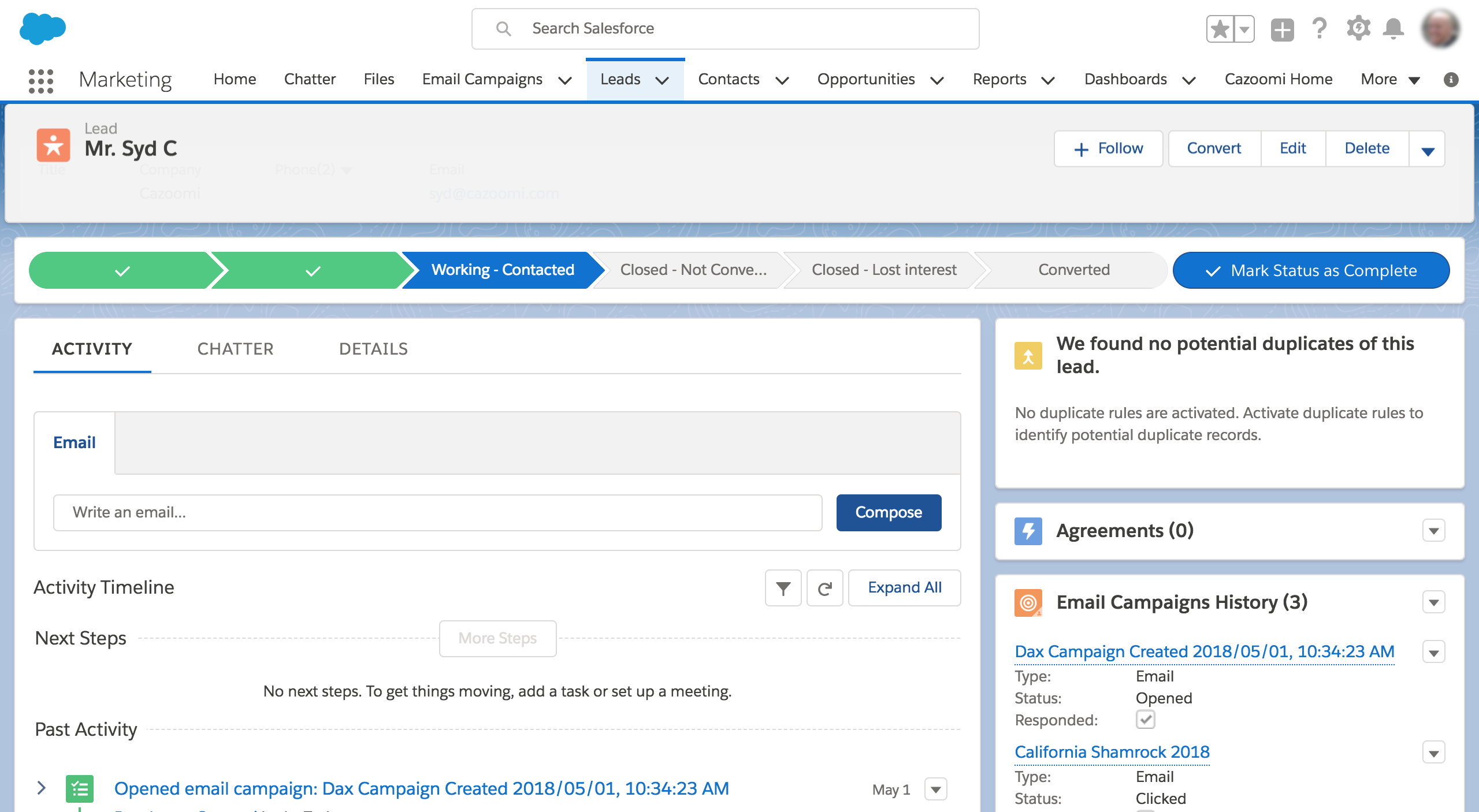
Task: Open the Notifications bell
Action: click(x=1393, y=28)
